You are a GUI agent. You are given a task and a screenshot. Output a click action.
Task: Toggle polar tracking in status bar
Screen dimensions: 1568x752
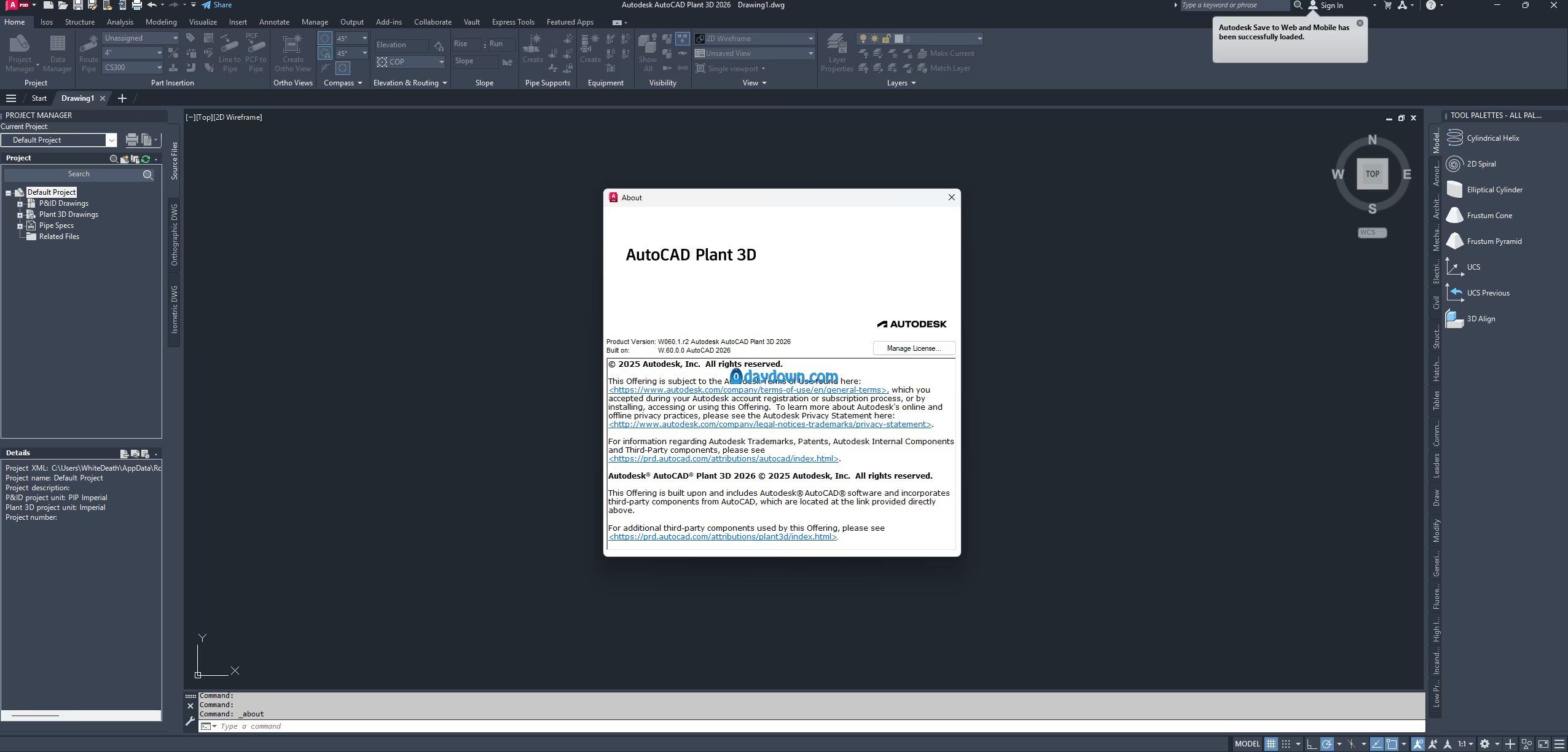1327,744
